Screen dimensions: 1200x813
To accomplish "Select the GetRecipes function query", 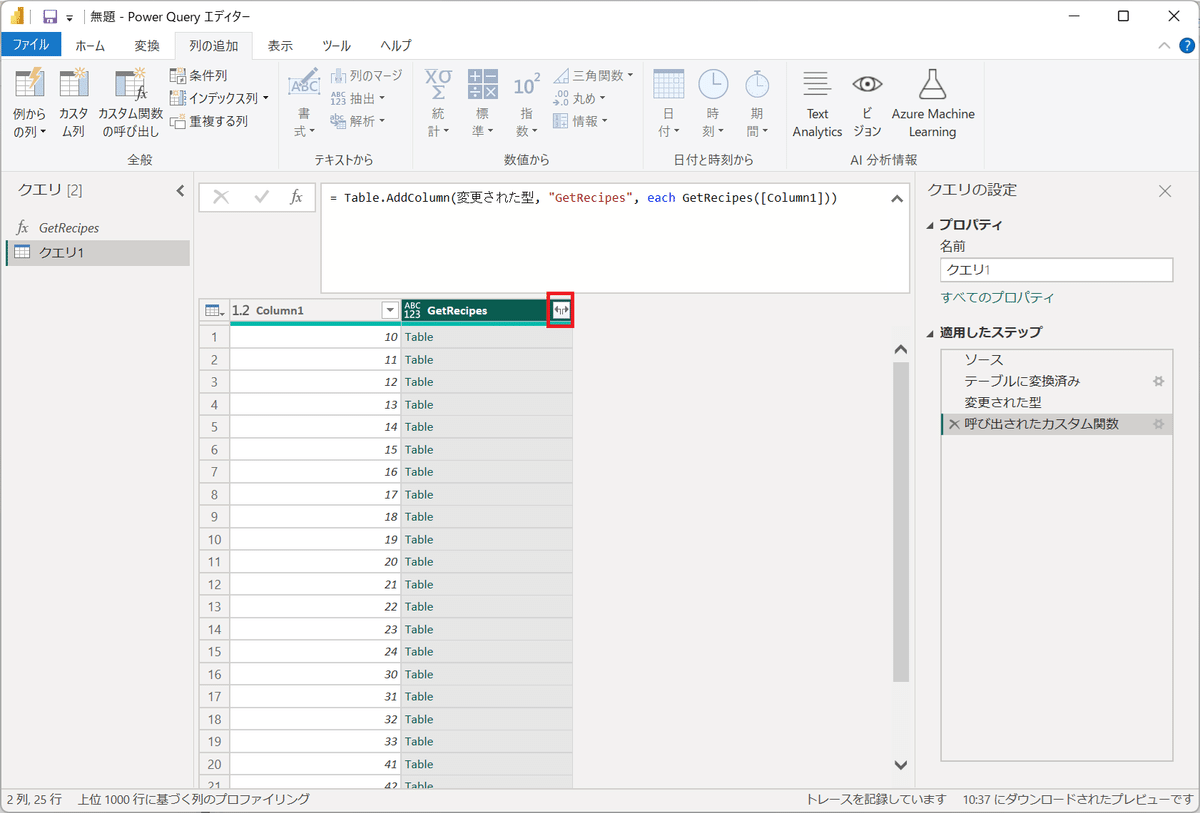I will tap(97, 228).
